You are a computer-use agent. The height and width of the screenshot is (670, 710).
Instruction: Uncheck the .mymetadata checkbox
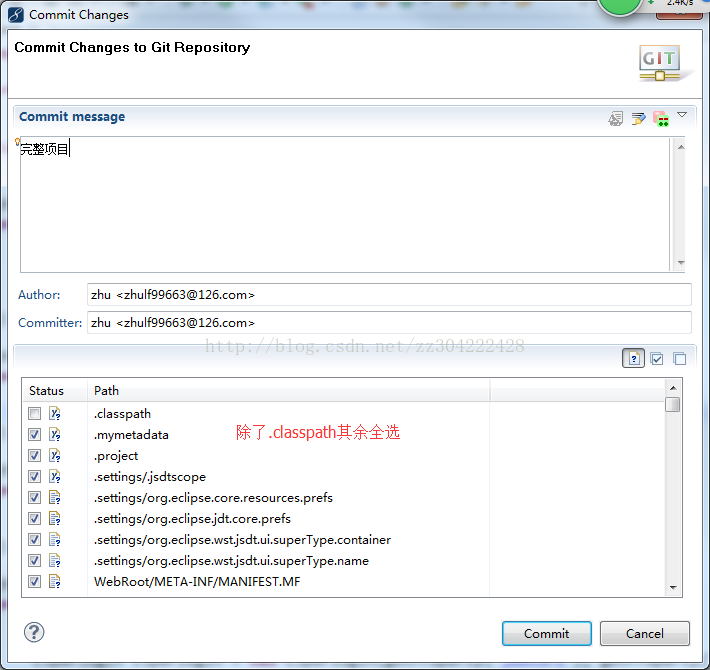tap(34, 435)
